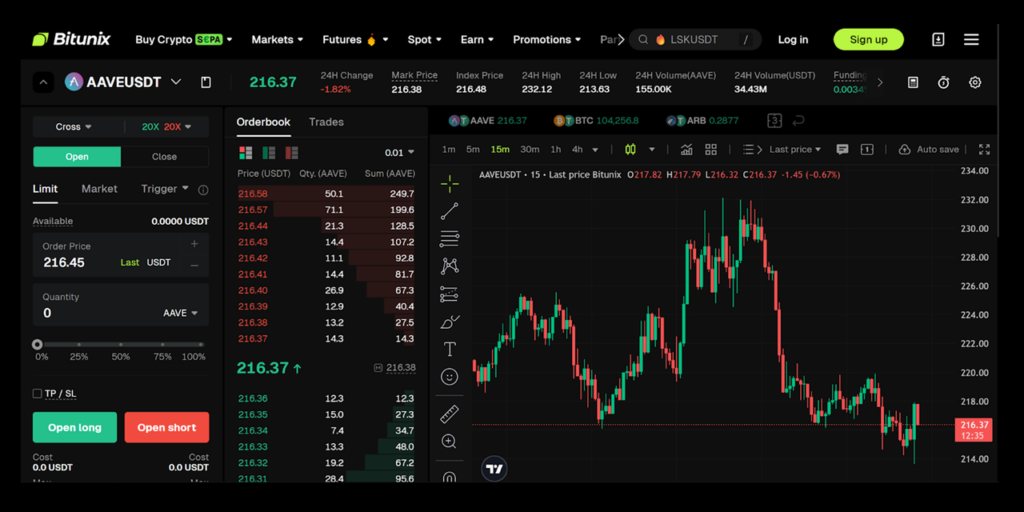
Task: Select the crosshair cursor tool
Action: (449, 184)
